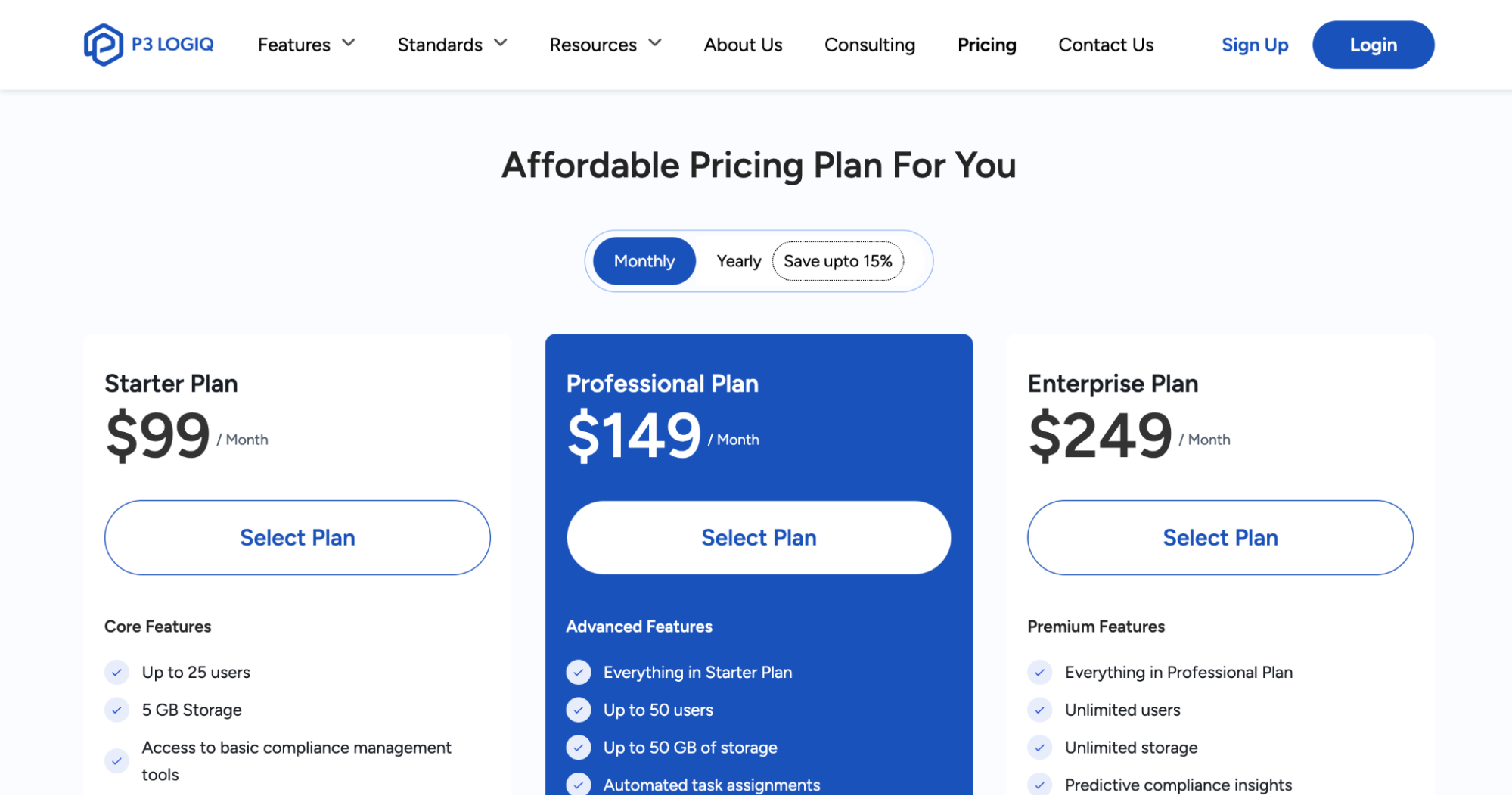Open the Pricing menu item

tap(986, 45)
